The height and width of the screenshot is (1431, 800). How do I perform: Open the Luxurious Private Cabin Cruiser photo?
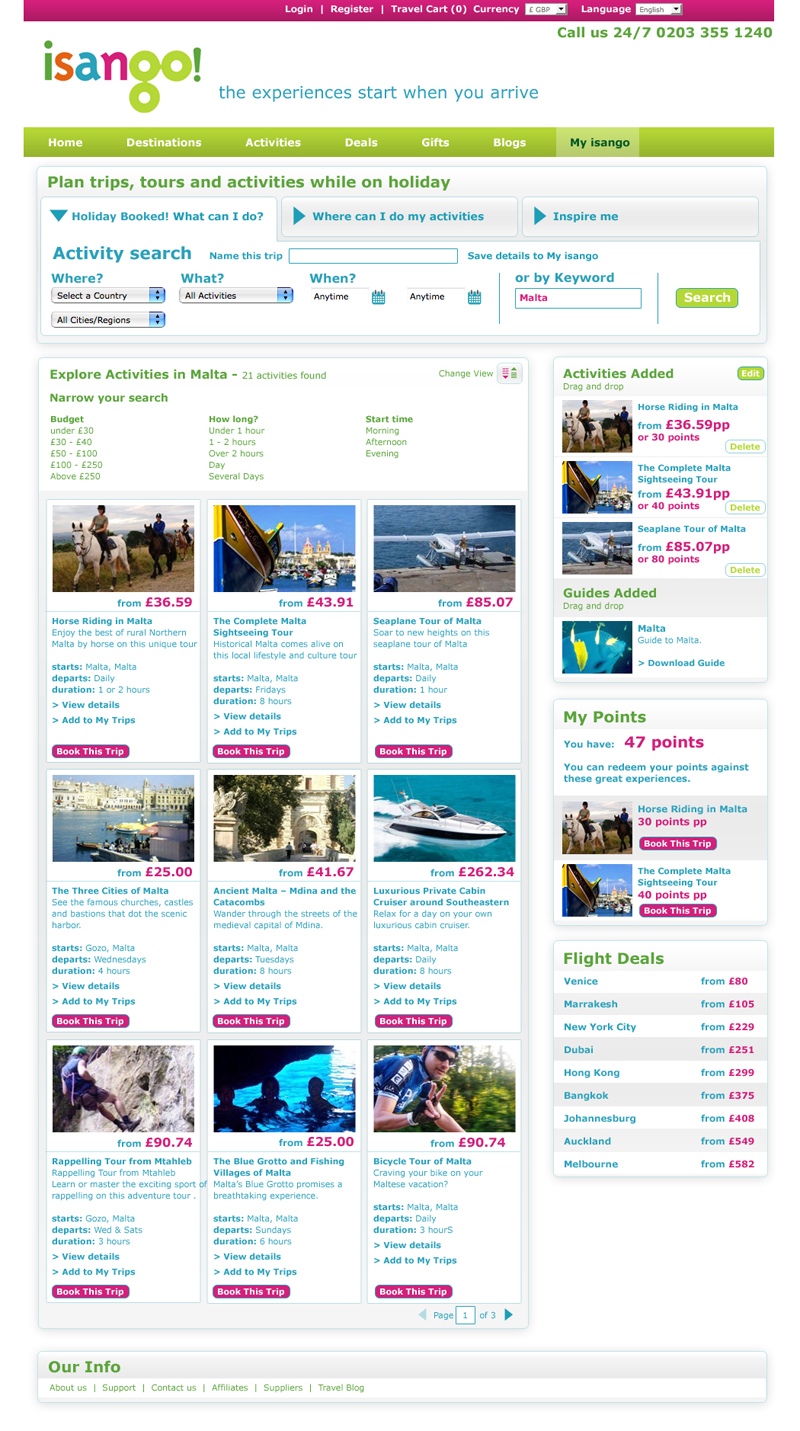click(444, 818)
